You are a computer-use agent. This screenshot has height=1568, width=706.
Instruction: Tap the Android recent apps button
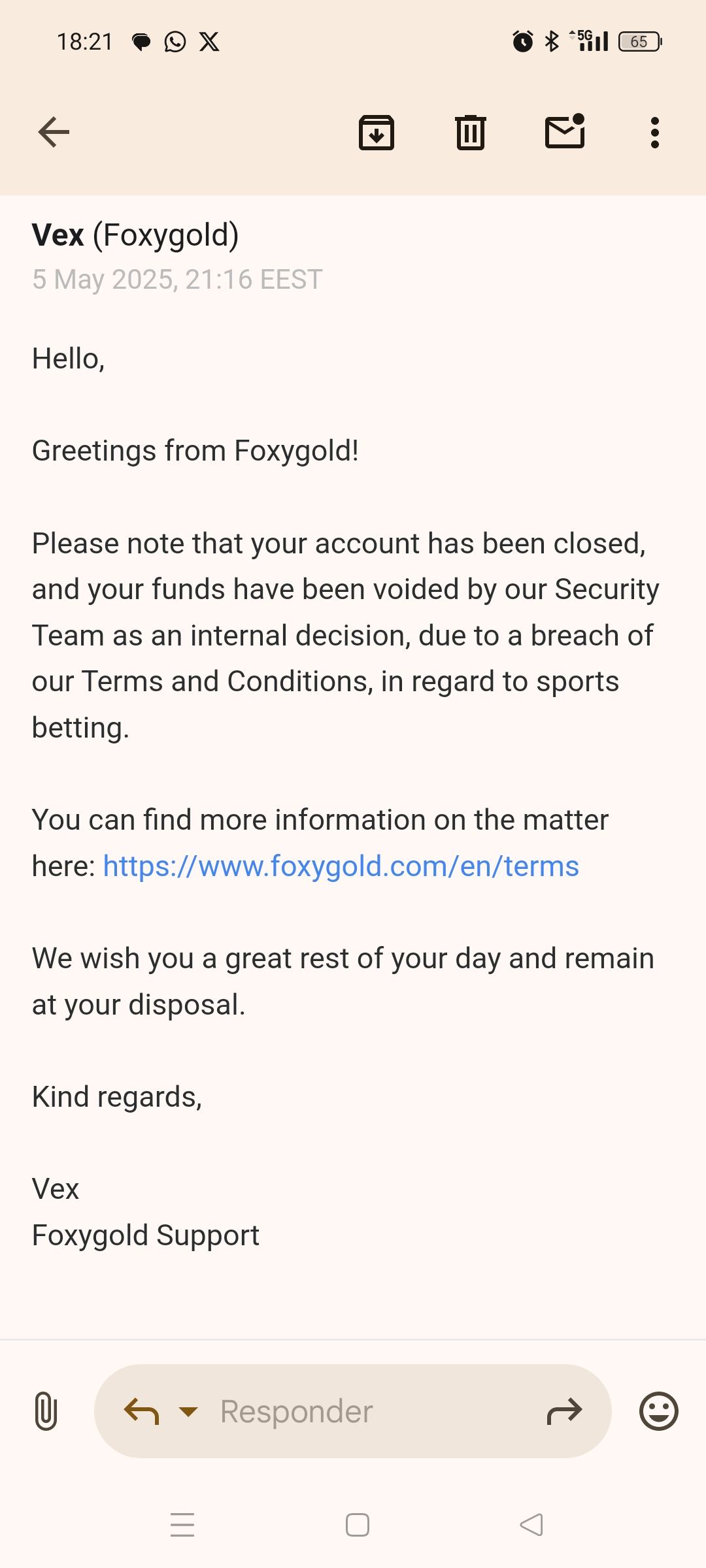coord(182,1525)
